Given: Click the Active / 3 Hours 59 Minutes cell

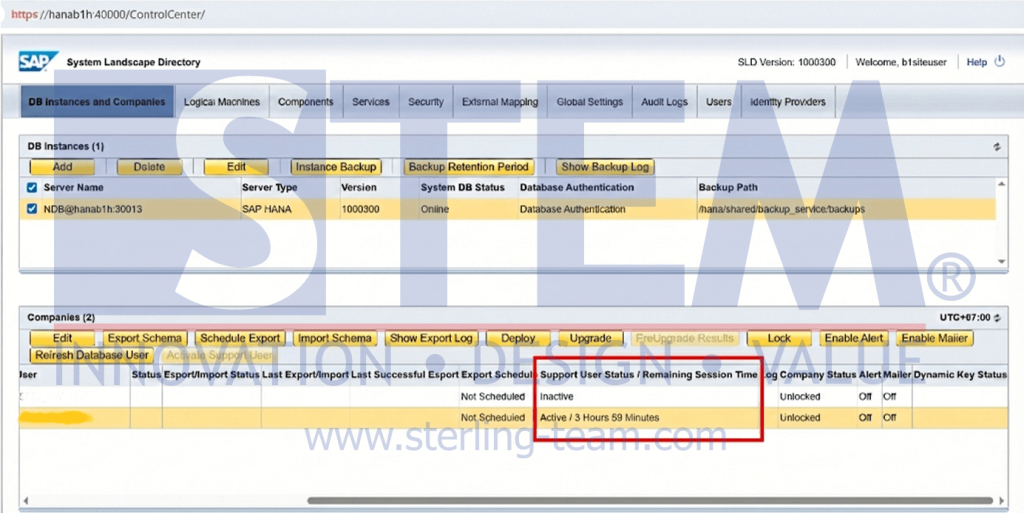Looking at the screenshot, I should pos(600,418).
